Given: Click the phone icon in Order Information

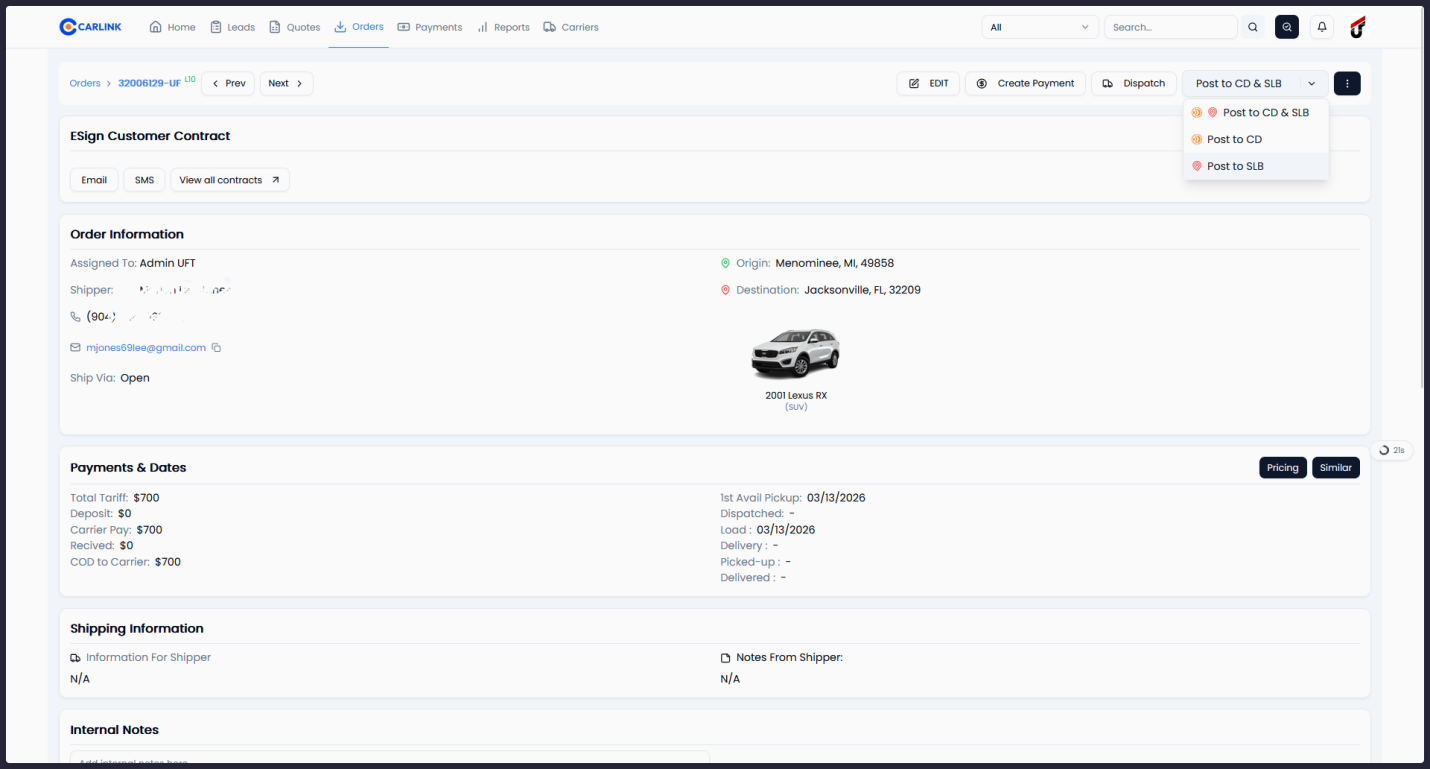Looking at the screenshot, I should point(76,316).
